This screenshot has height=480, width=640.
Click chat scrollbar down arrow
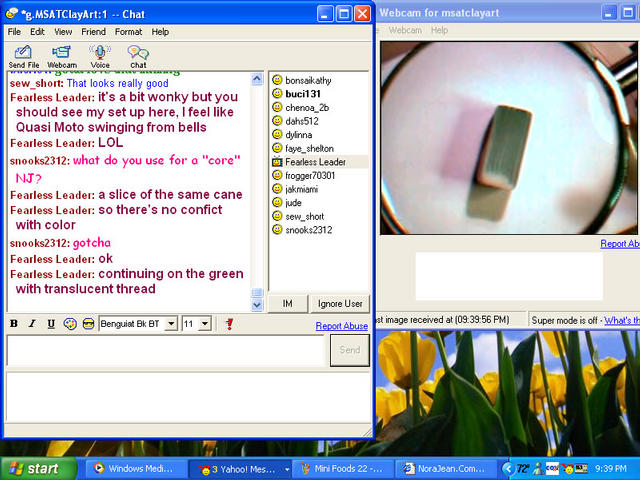pyautogui.click(x=257, y=304)
